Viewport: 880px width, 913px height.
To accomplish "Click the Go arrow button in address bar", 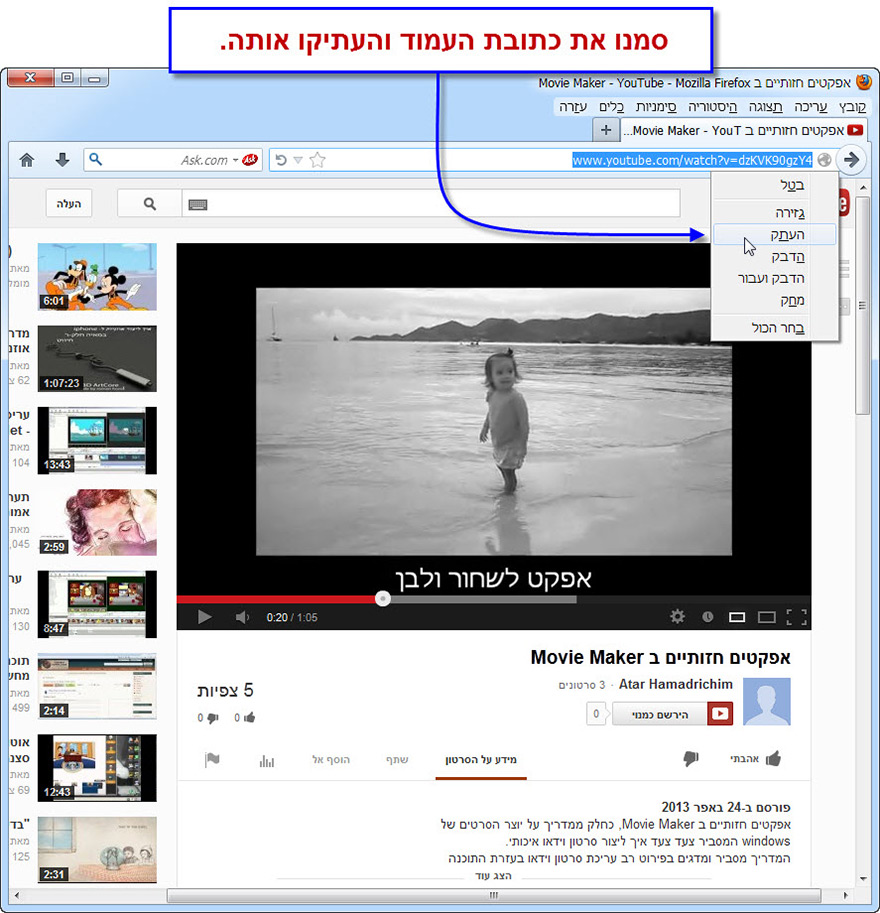I will [851, 160].
